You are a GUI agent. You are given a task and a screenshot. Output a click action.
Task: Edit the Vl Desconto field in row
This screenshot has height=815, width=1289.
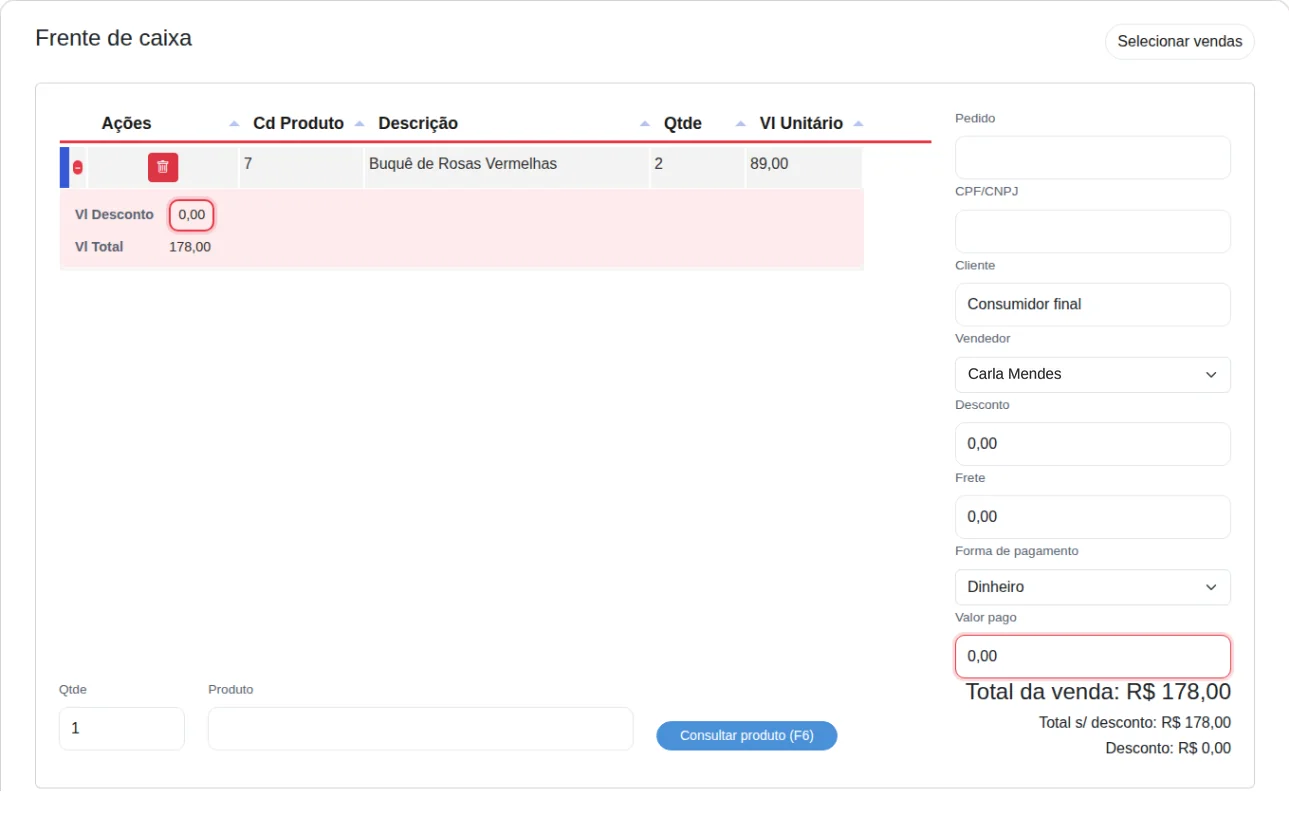[191, 215]
